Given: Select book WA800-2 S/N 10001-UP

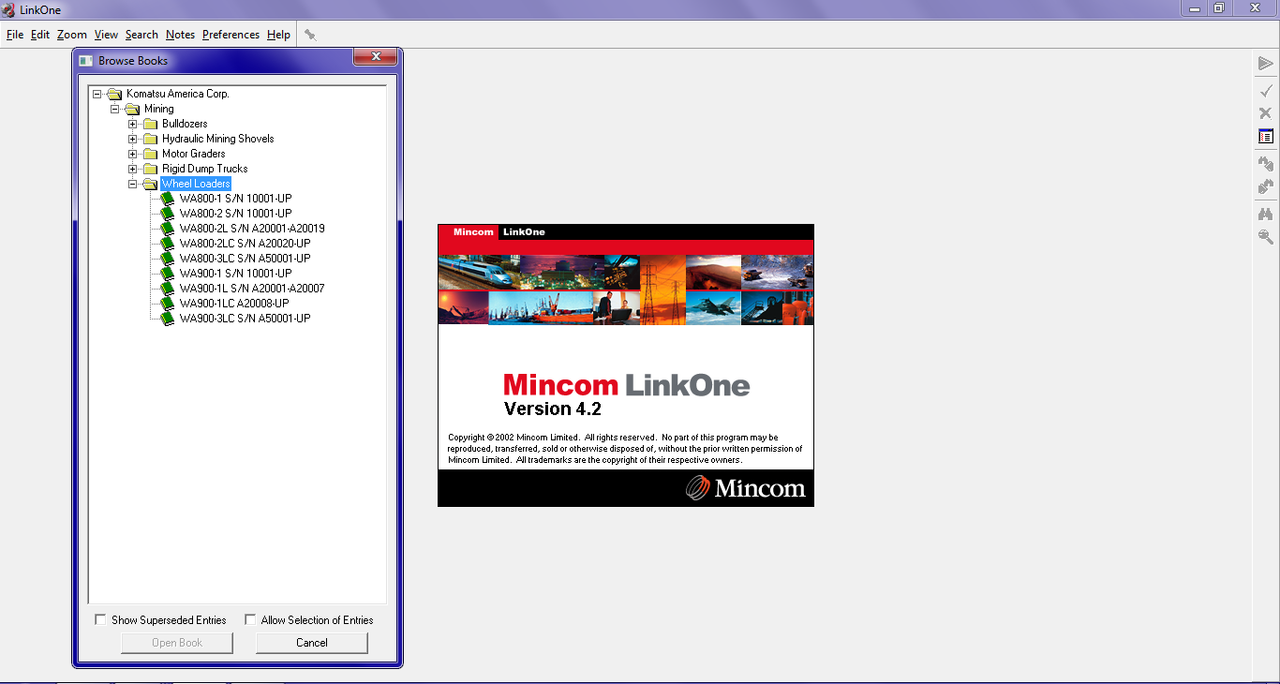Looking at the screenshot, I should tap(236, 214).
